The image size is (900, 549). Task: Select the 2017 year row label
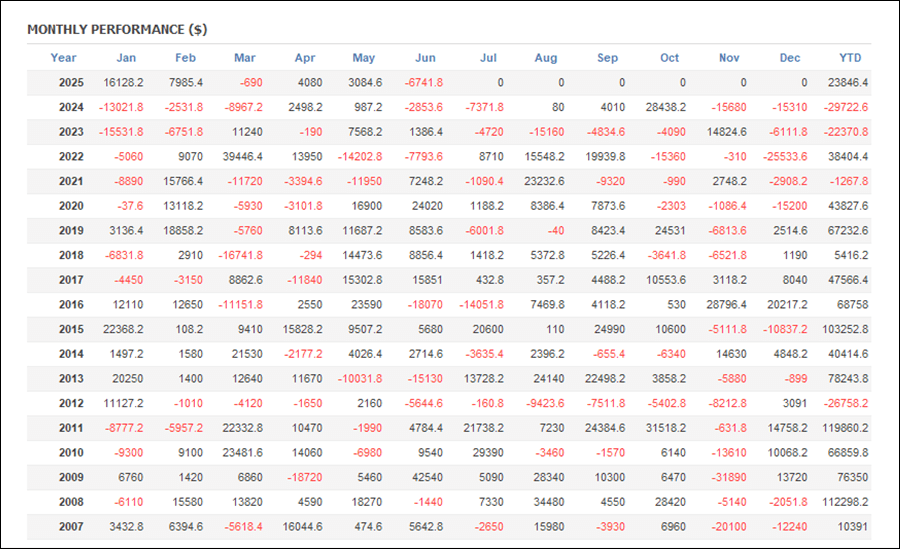(71, 280)
